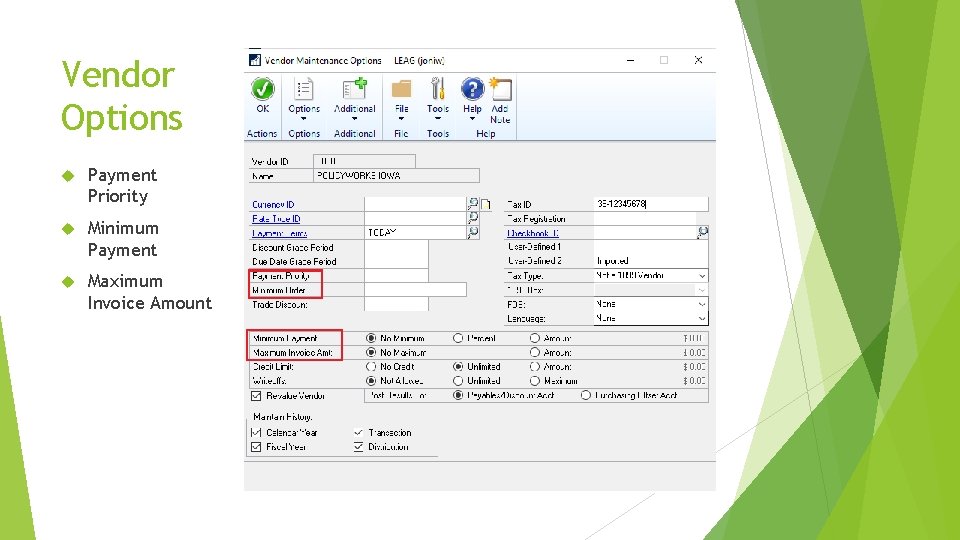
Task: Click into the Discount Grace Period field
Action: click(x=396, y=247)
